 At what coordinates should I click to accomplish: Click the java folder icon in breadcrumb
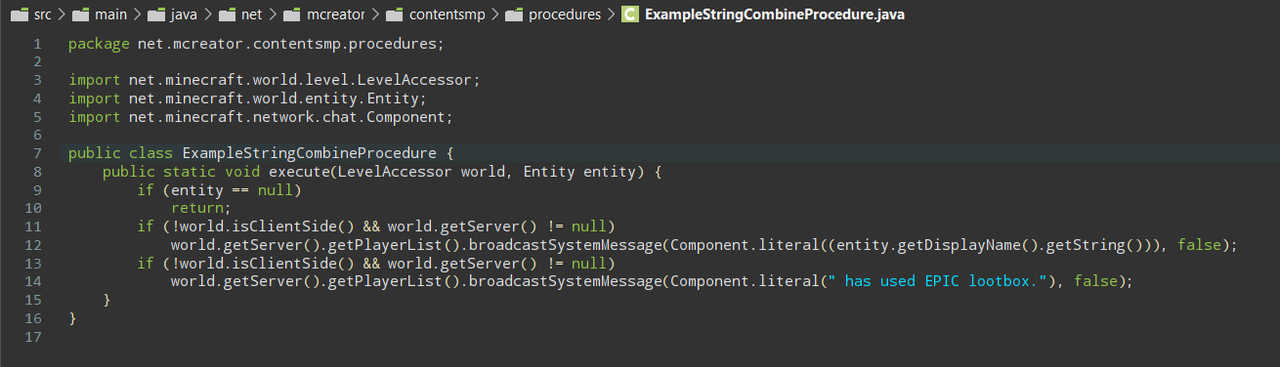(156, 15)
